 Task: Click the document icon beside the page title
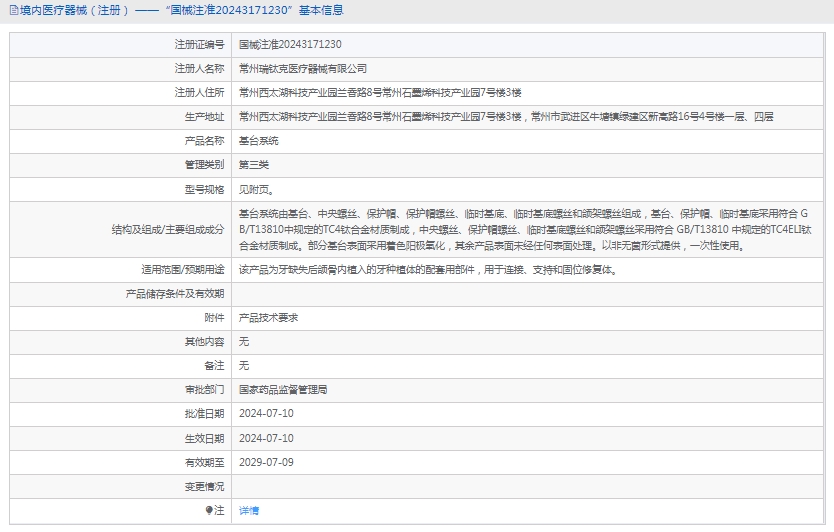(x=12, y=10)
